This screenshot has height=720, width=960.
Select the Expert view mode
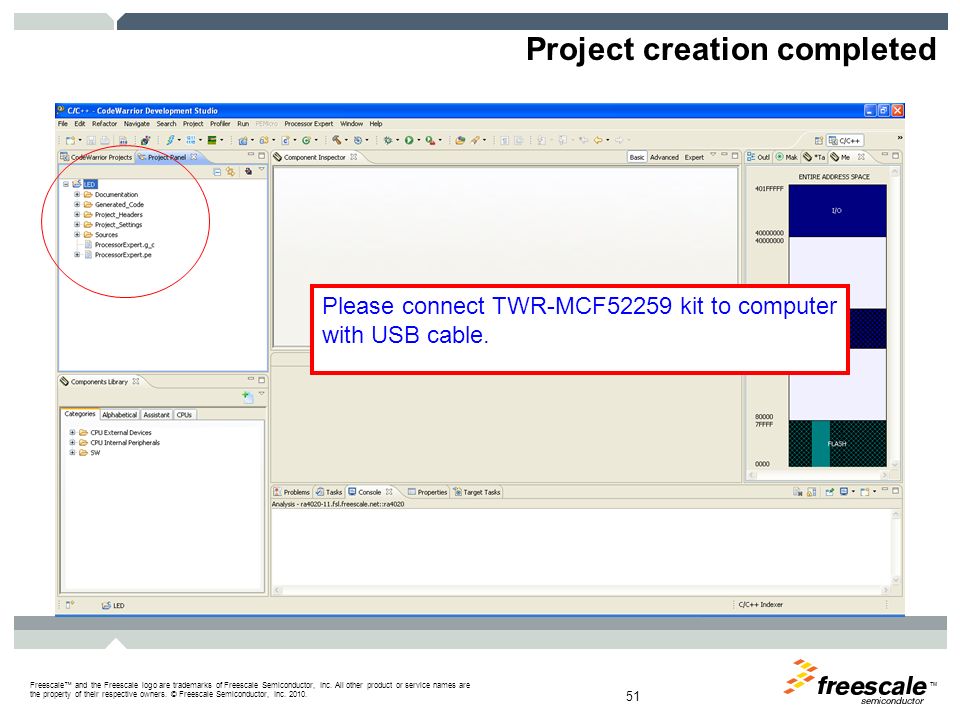click(x=694, y=157)
